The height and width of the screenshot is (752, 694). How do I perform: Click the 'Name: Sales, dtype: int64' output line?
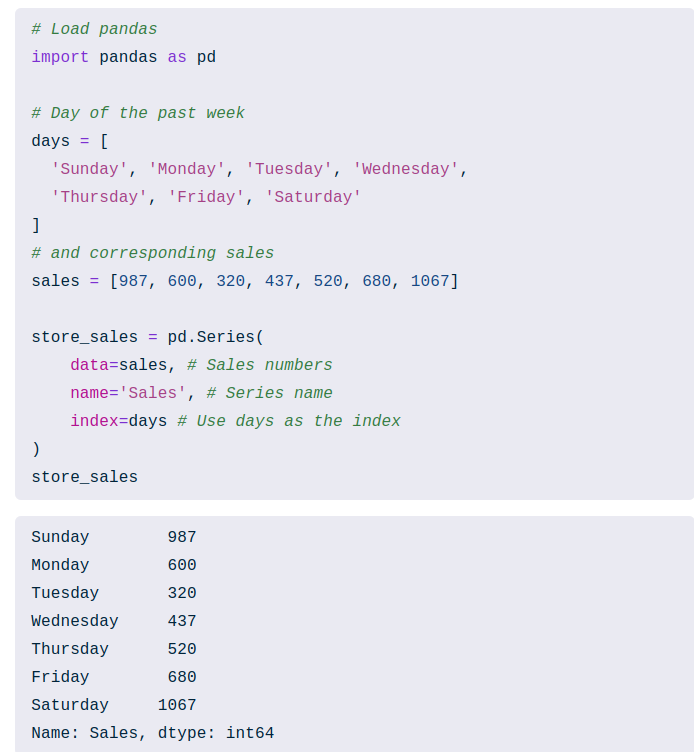pyautogui.click(x=152, y=733)
